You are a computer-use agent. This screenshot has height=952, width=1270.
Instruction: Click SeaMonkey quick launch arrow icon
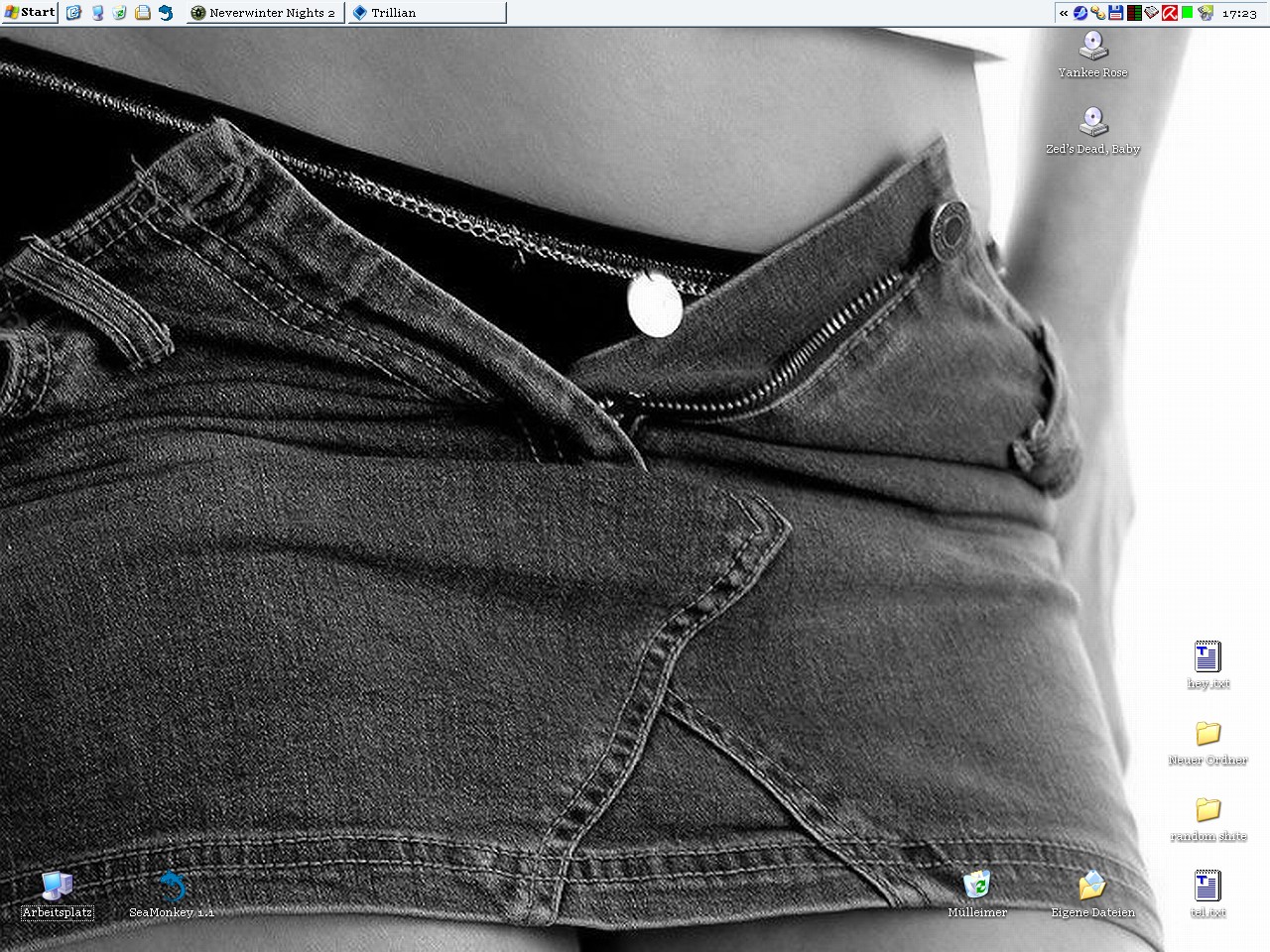(x=166, y=13)
